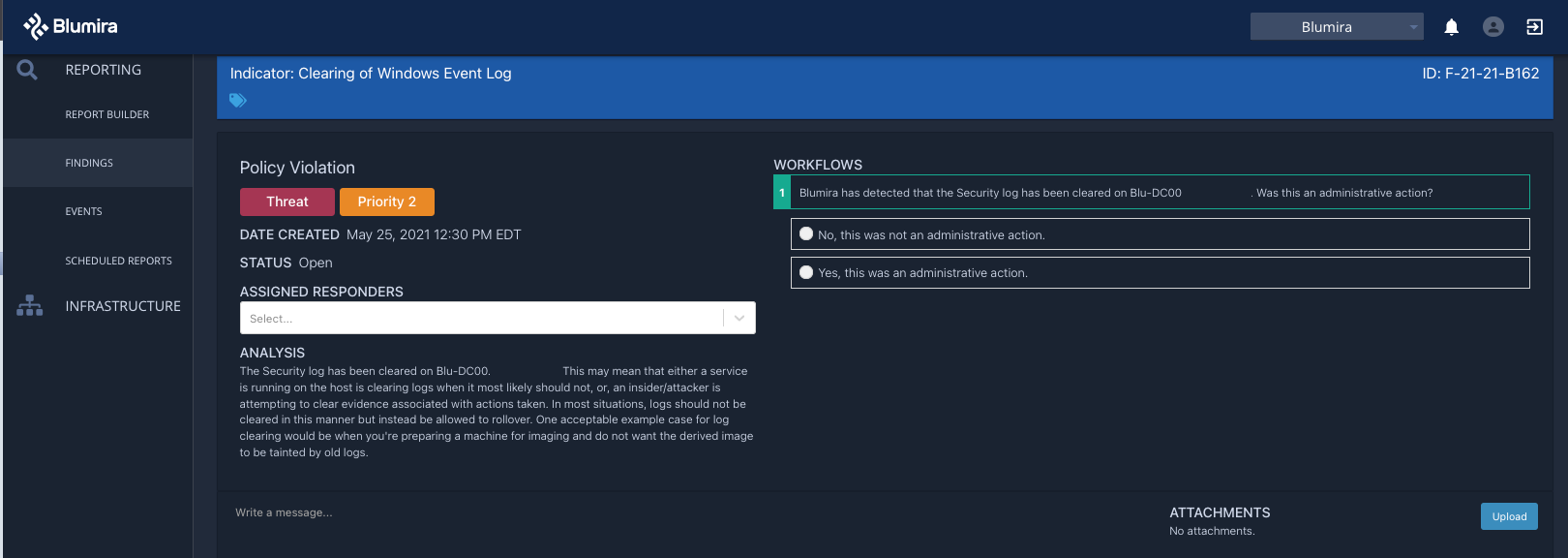The width and height of the screenshot is (1568, 558).
Task: Open the Blumira organization dropdown
Action: tap(1337, 27)
